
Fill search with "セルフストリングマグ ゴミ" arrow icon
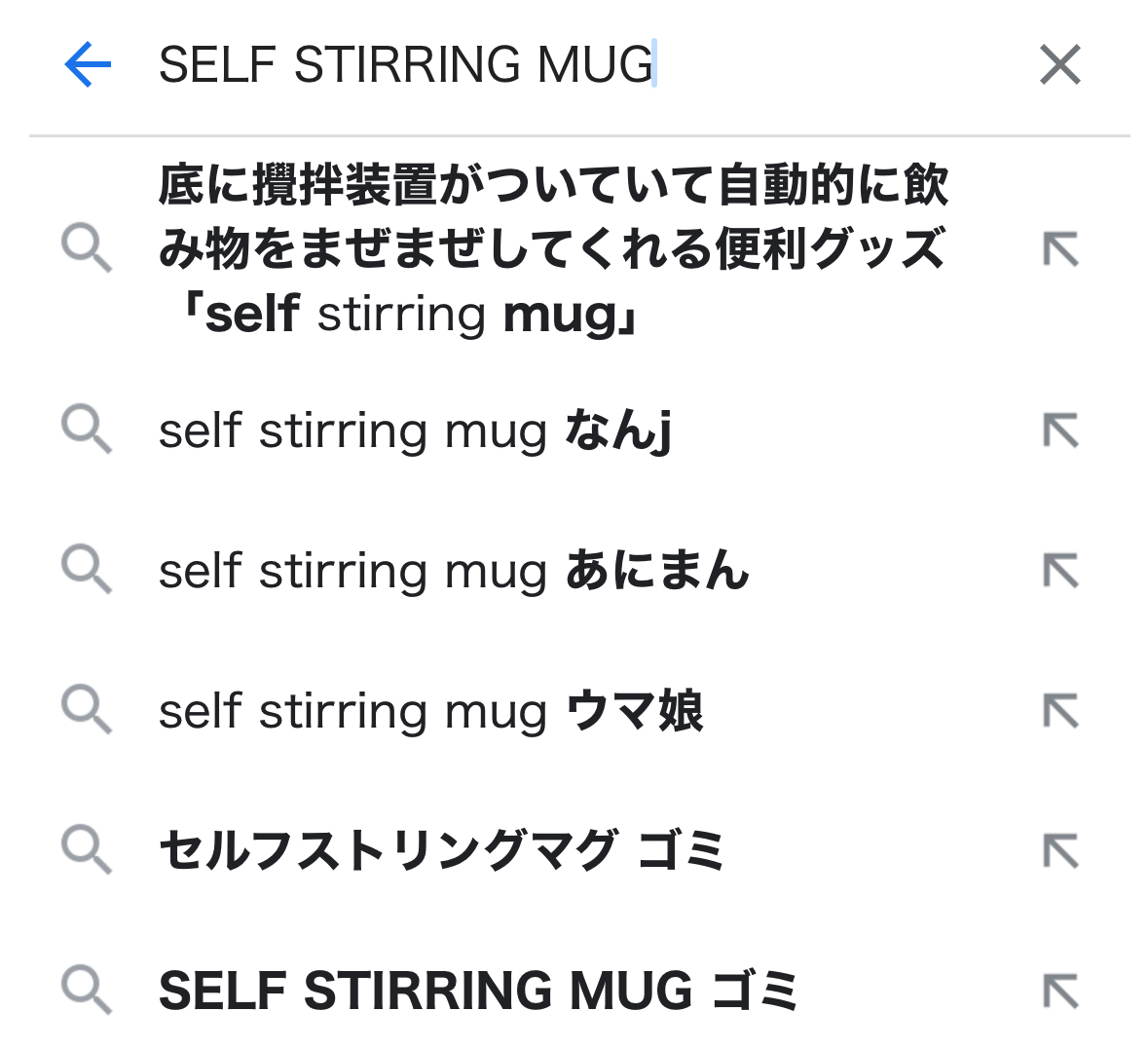pos(1060,851)
